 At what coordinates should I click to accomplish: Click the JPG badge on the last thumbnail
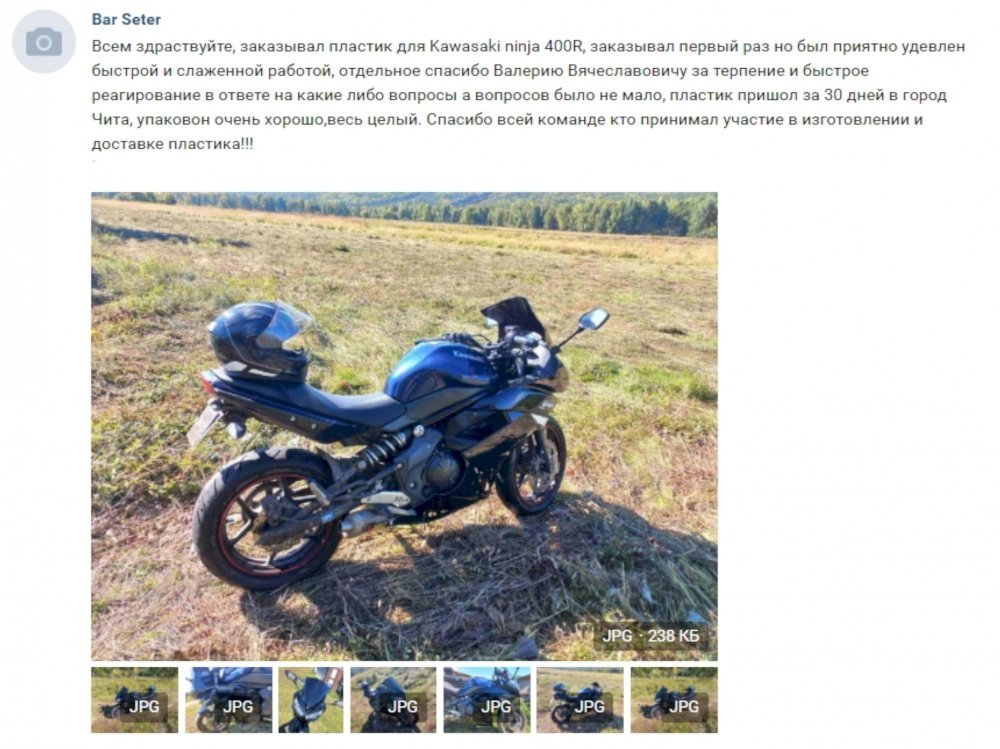(x=683, y=706)
